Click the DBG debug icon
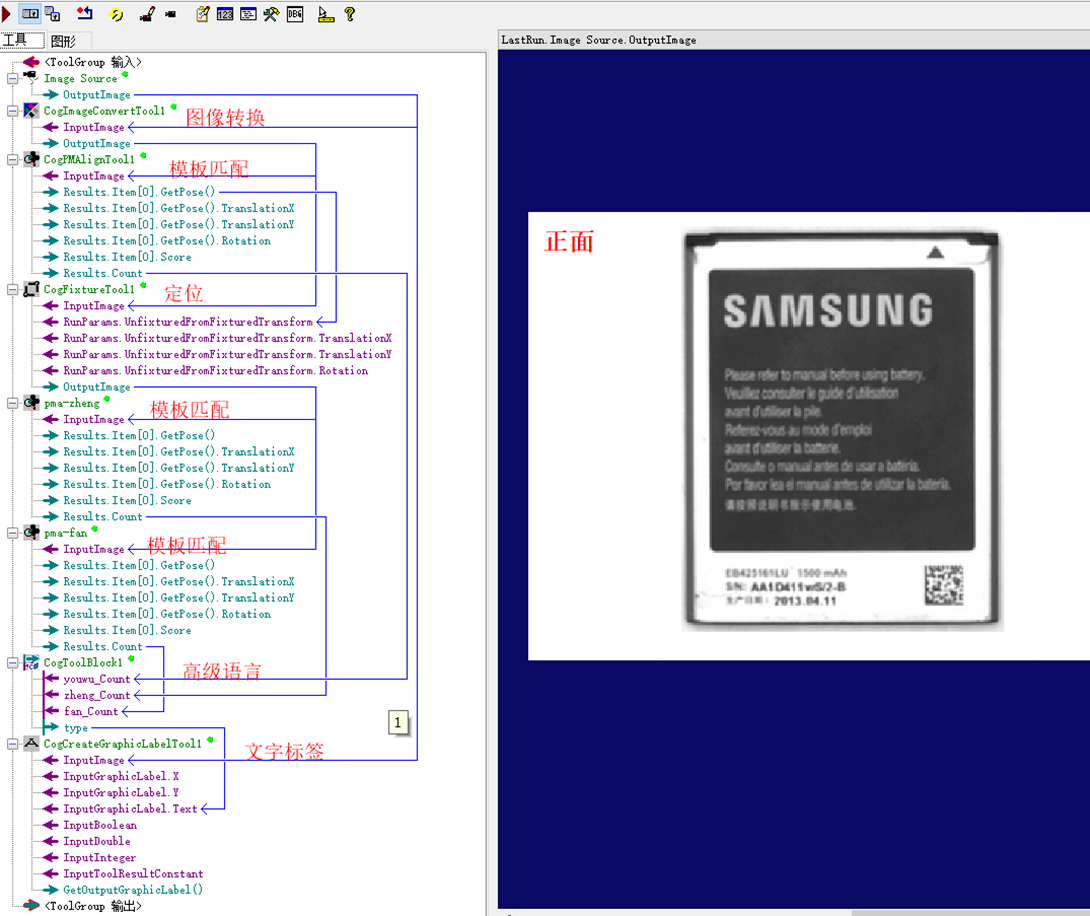The height and width of the screenshot is (916, 1090). (295, 14)
